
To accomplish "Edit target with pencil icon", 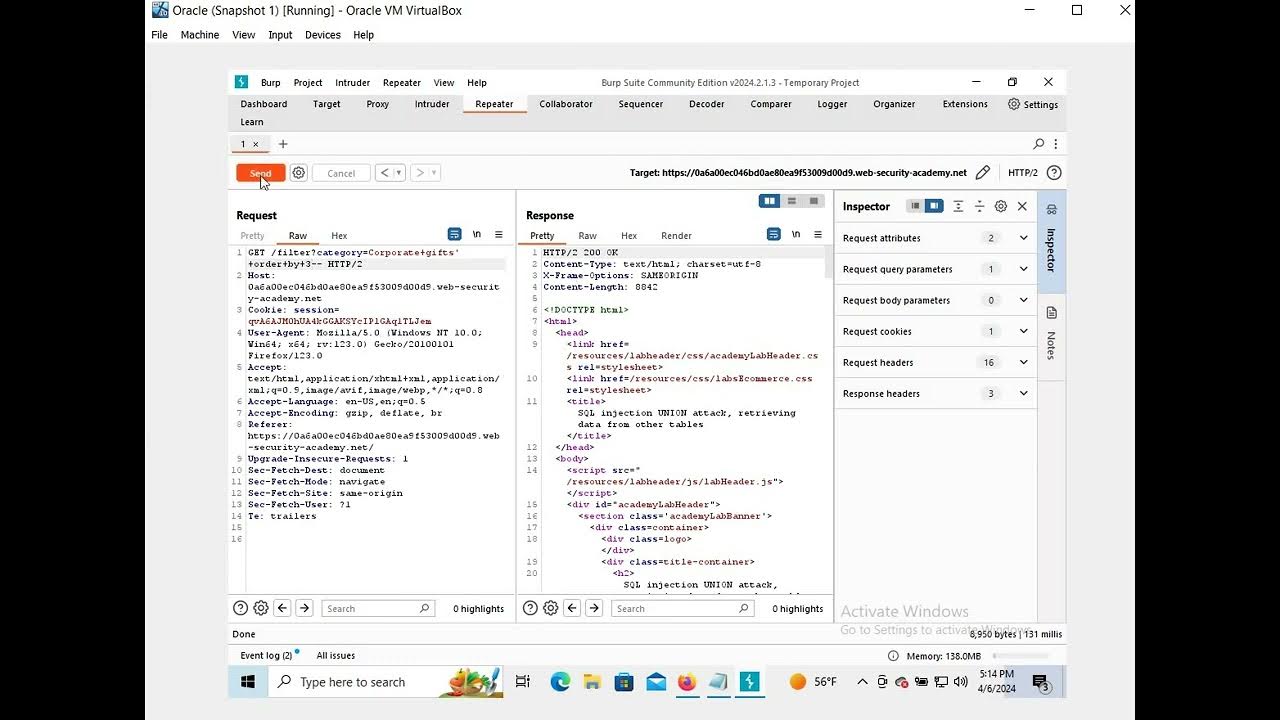I will [983, 173].
